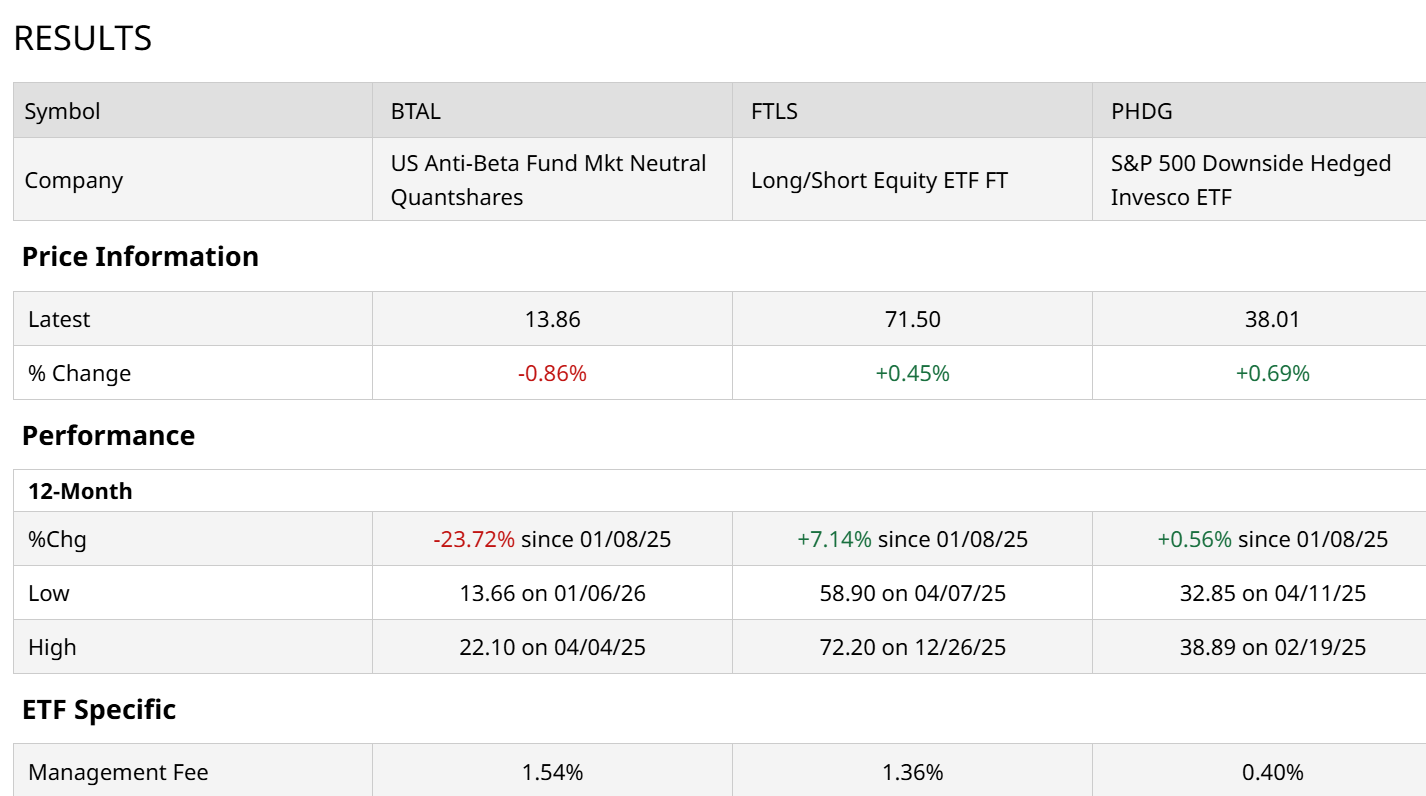The image size is (1426, 796).
Task: Click PHDG percent change +0.69%
Action: (1272, 374)
